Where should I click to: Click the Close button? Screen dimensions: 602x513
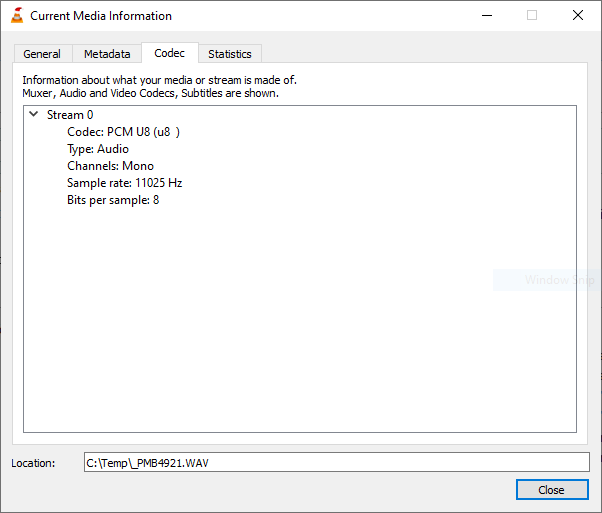pos(552,490)
